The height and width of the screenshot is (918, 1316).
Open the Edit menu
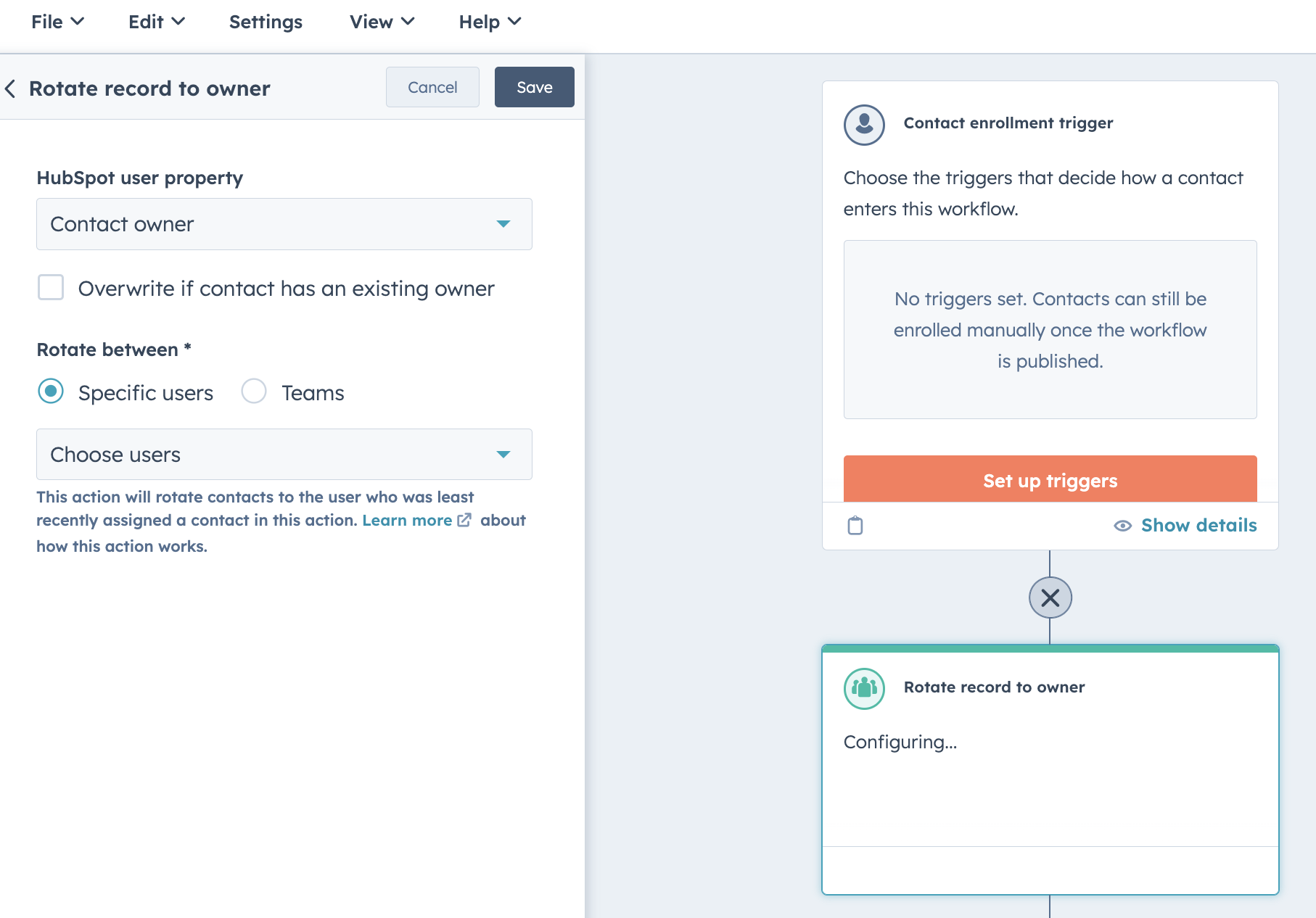pos(155,21)
